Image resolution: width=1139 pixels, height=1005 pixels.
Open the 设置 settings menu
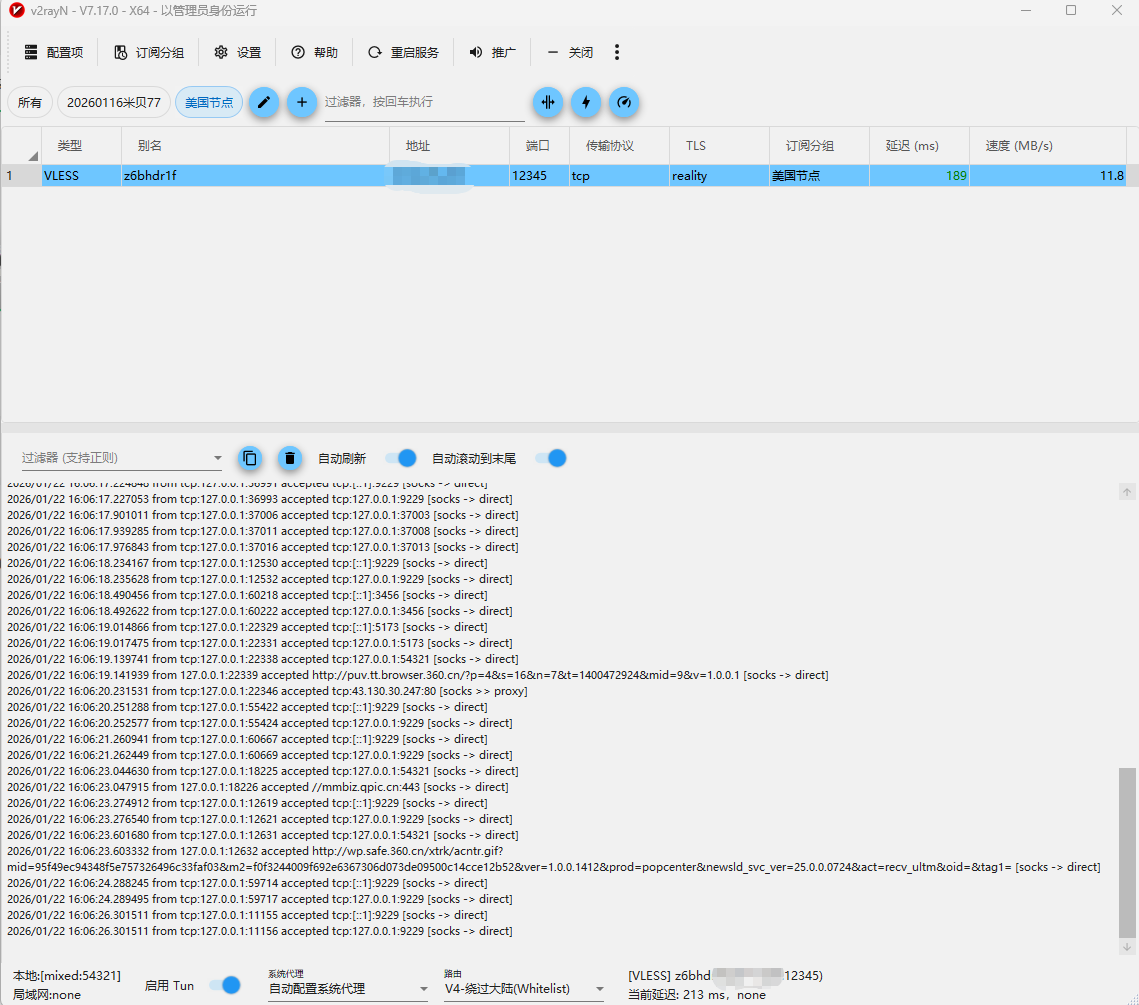(238, 52)
